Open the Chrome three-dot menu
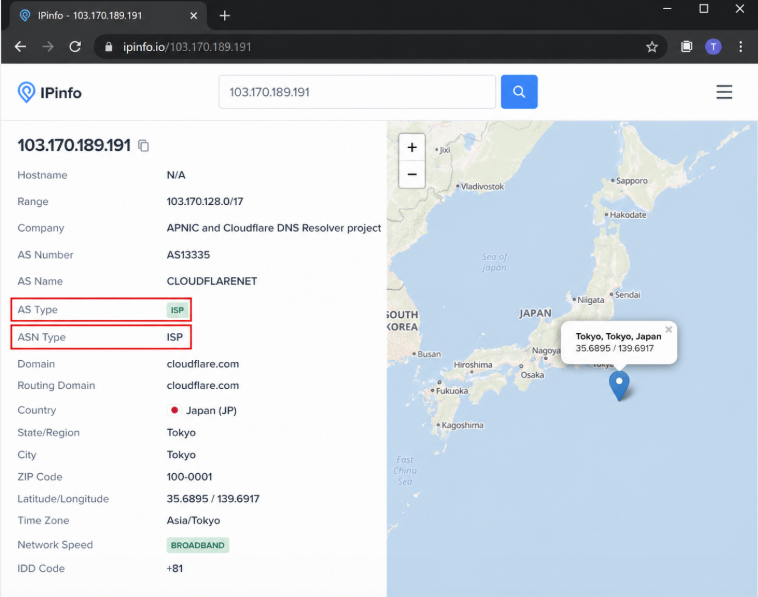This screenshot has width=758, height=597. tap(741, 46)
